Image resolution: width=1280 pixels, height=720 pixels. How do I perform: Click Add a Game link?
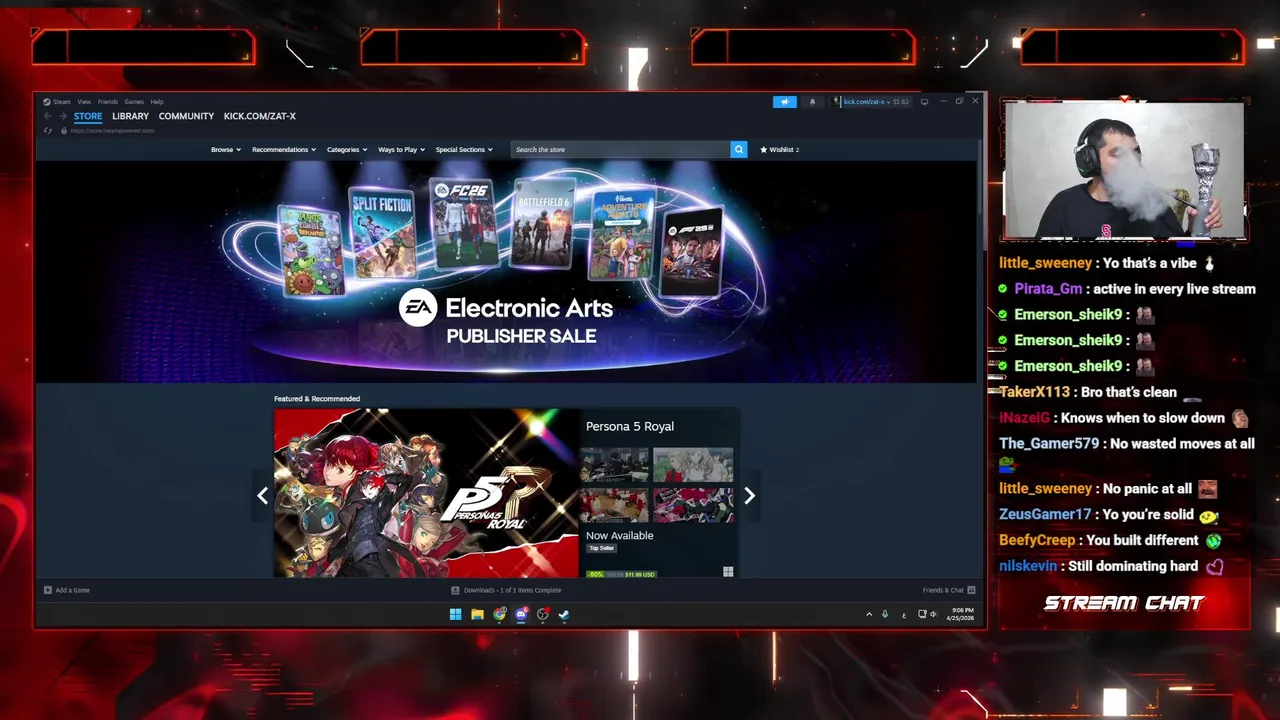tap(72, 590)
